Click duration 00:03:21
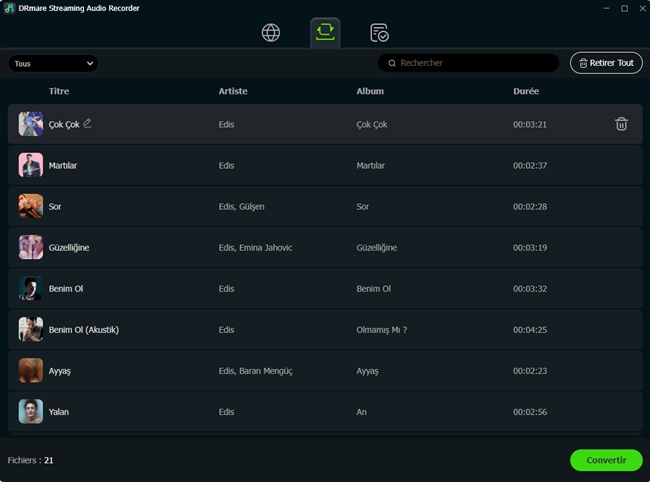Screen dimensions: 650x482 pyautogui.click(x=530, y=124)
